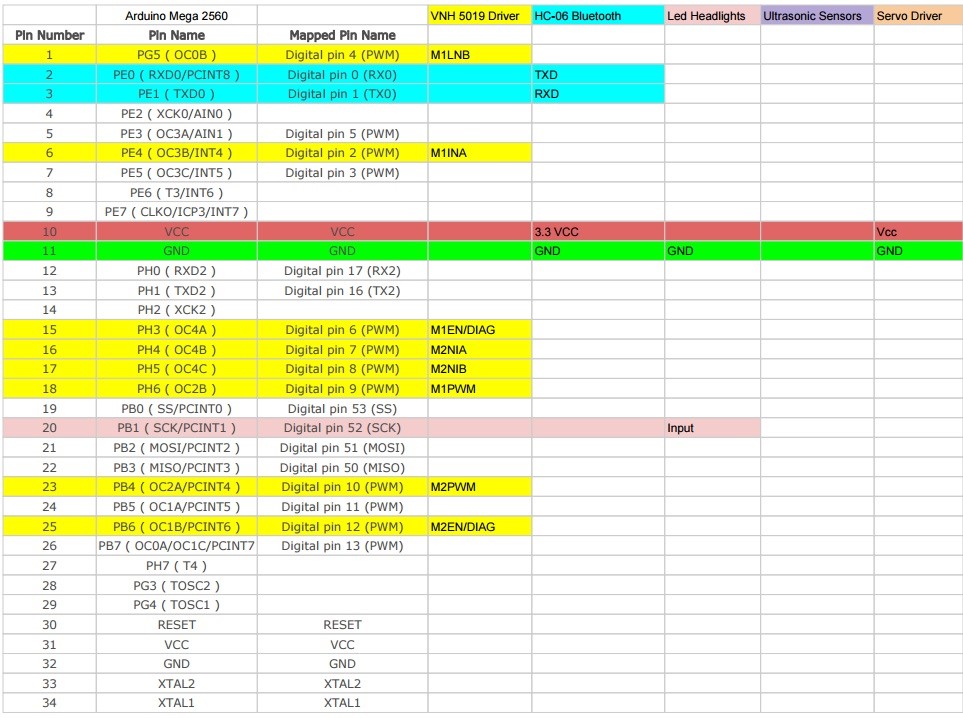Select the 'M2NIA' cell
This screenshot has height=718, width=963.
pyautogui.click(x=480, y=349)
